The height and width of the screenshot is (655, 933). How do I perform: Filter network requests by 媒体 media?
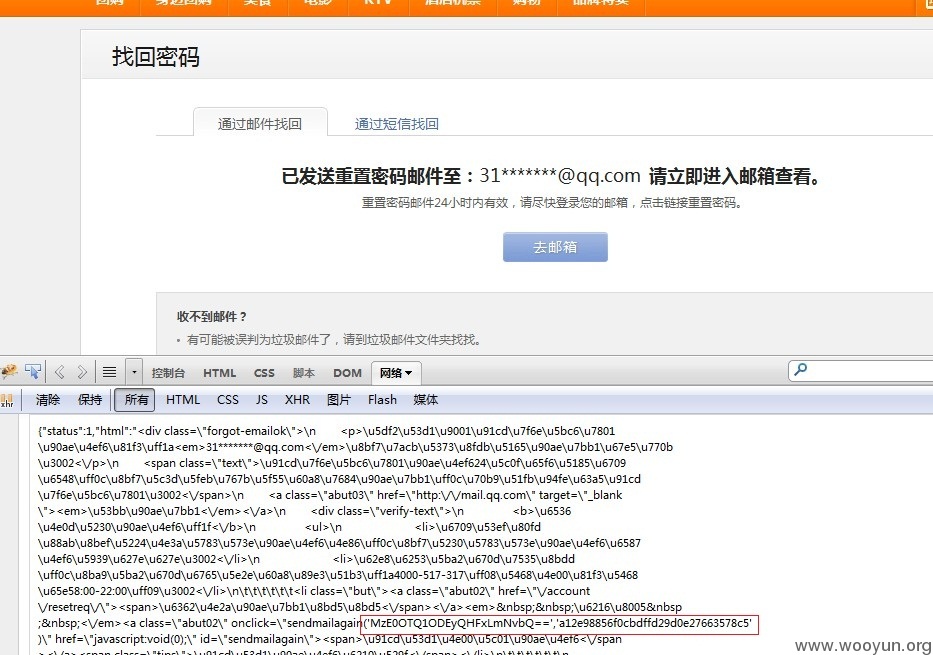point(425,400)
